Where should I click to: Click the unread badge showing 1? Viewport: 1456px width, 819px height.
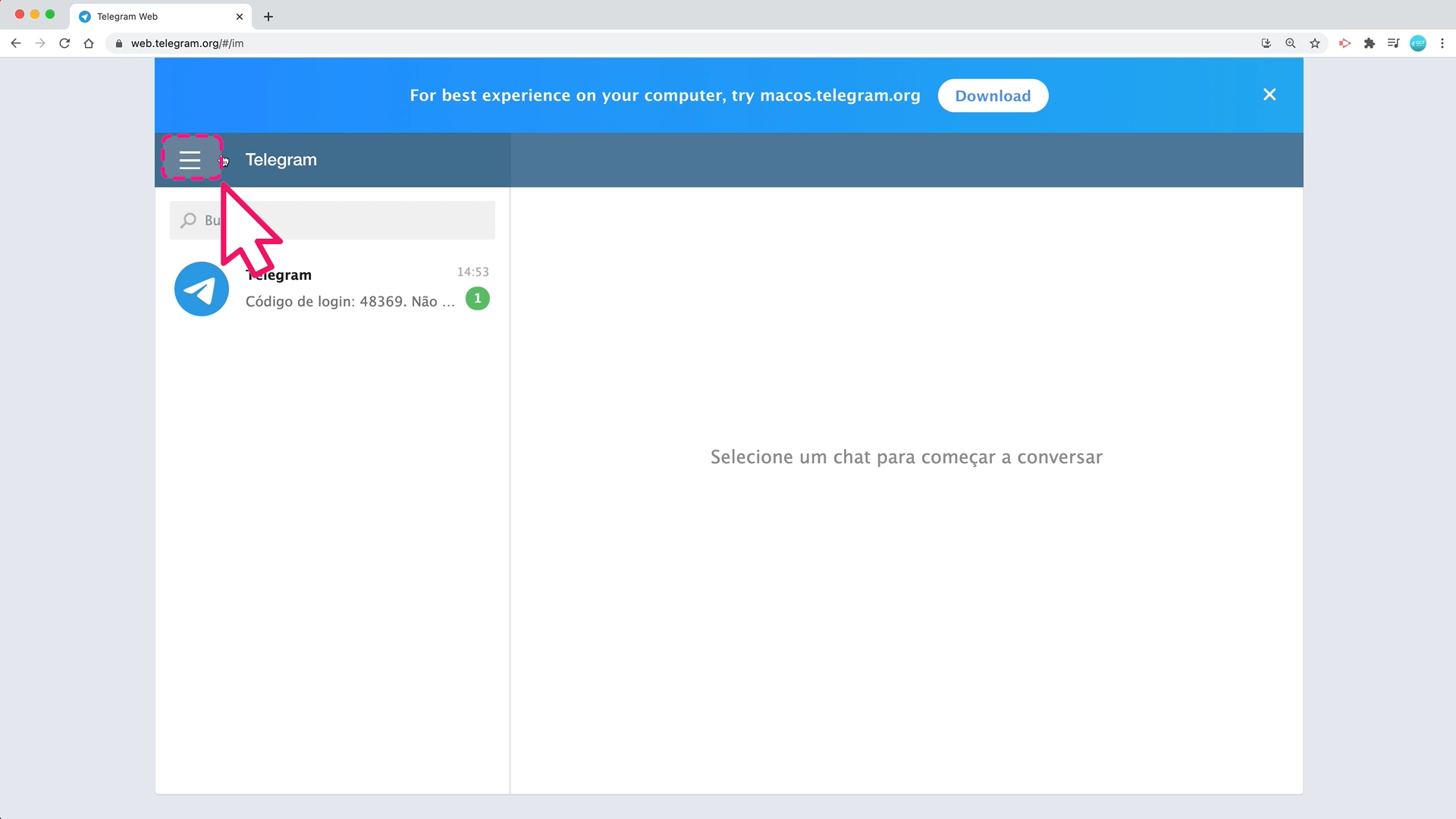click(x=477, y=299)
